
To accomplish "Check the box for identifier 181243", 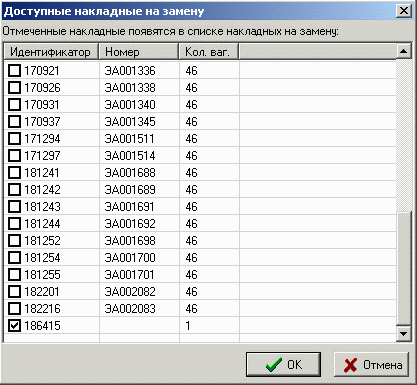I will pyautogui.click(x=14, y=206).
